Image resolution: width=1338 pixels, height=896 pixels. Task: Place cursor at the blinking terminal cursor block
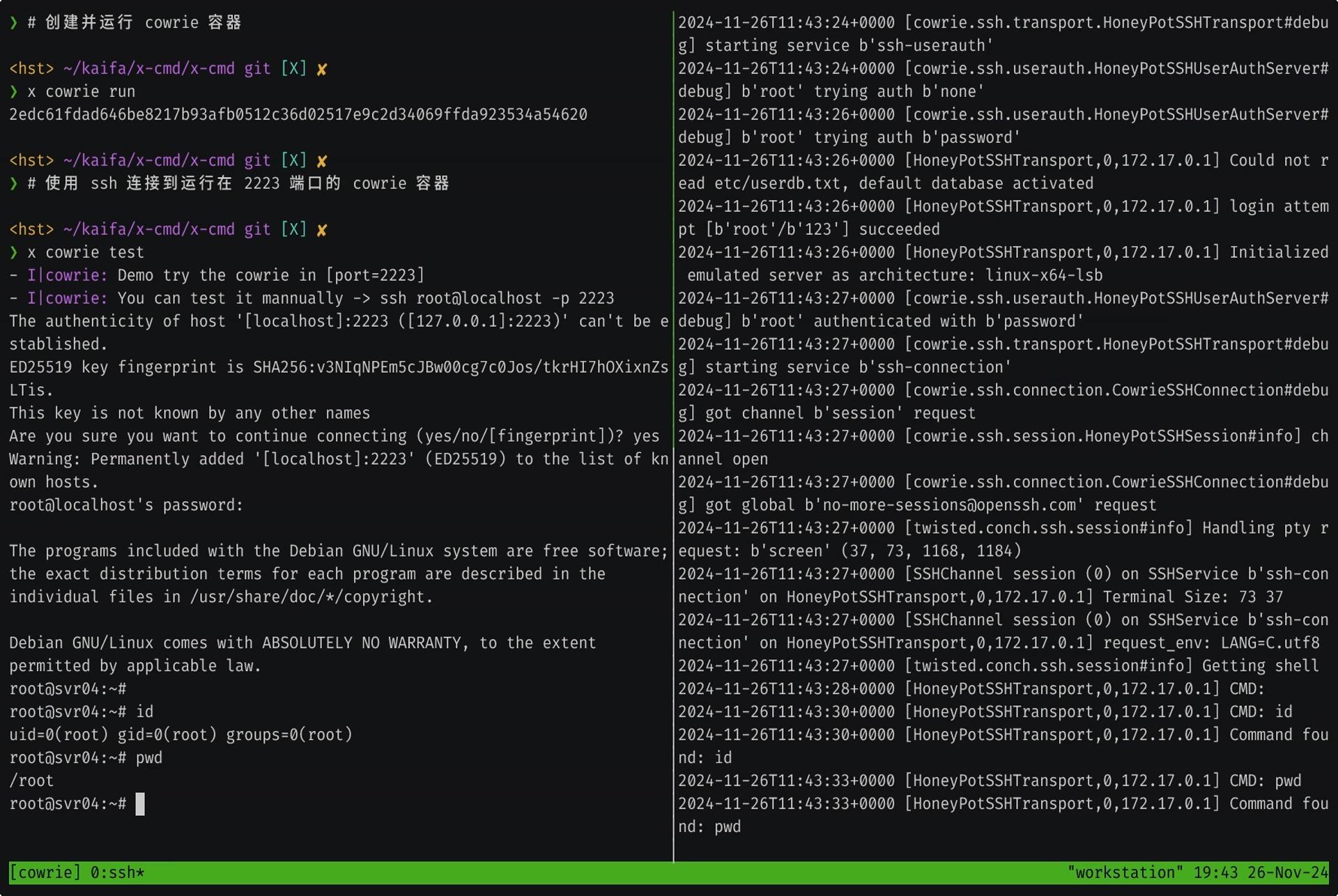point(141,805)
